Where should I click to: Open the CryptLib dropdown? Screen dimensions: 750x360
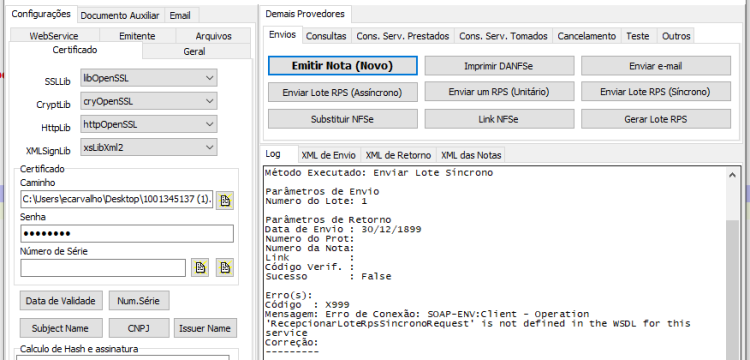(x=149, y=101)
